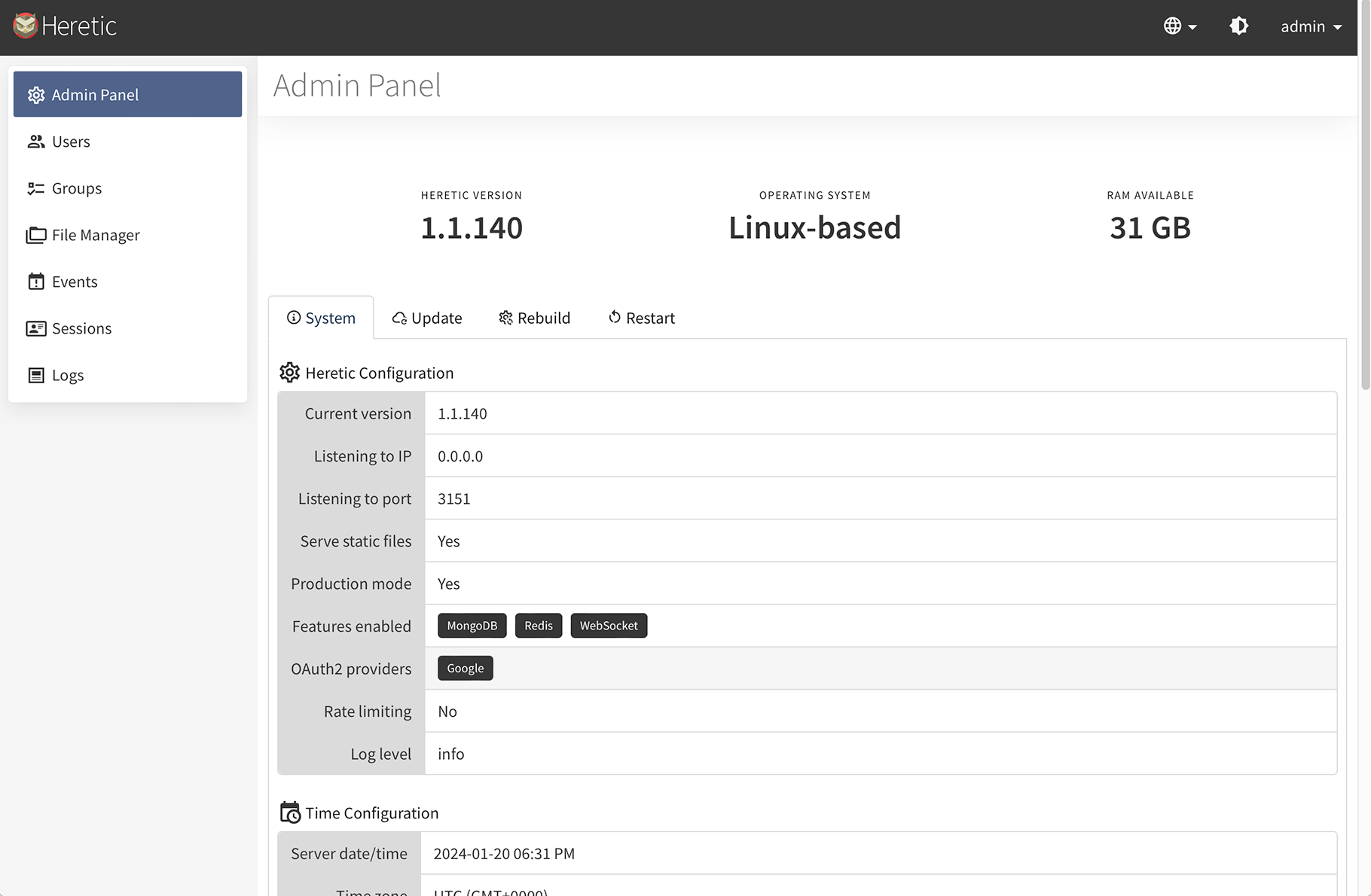Click the File Manager folder icon

click(36, 235)
